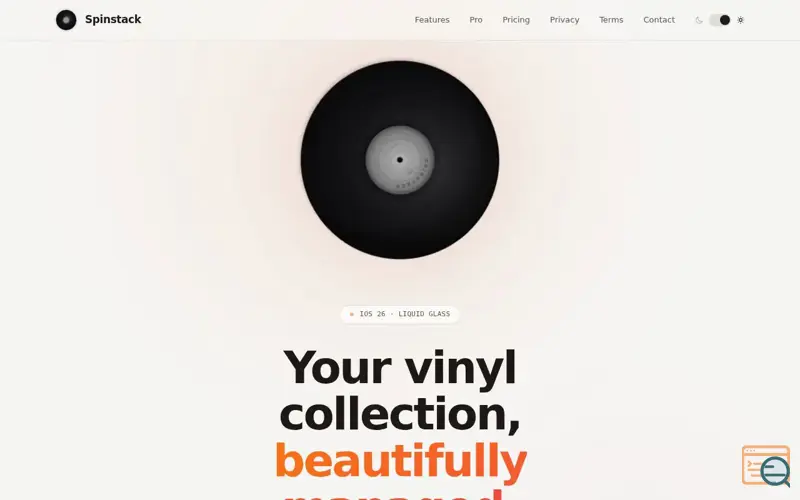Toggle the light/dark theme switch
Viewport: 800px width, 500px height.
tap(720, 20)
